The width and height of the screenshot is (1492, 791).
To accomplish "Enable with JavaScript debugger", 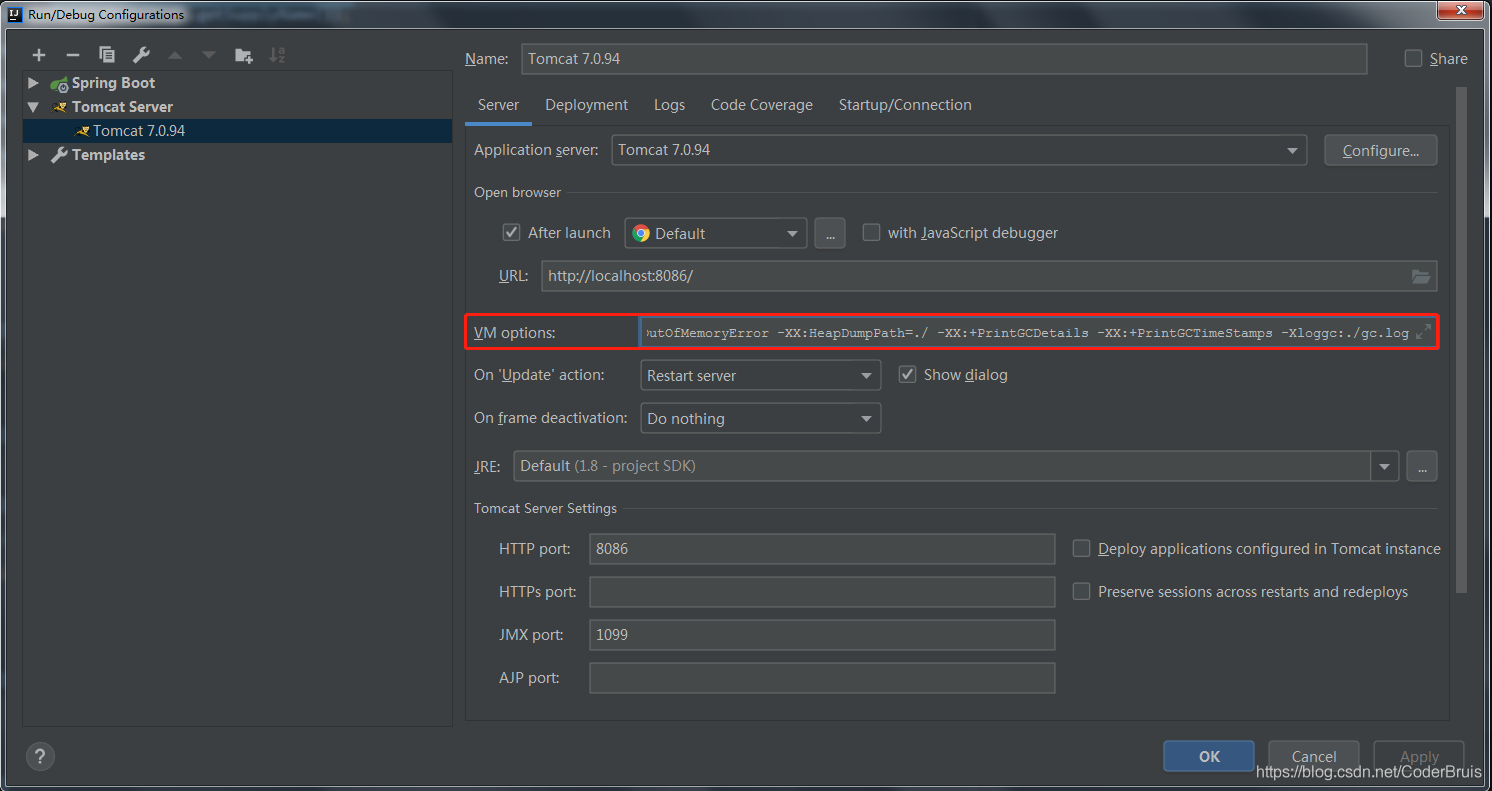I will tap(871, 232).
